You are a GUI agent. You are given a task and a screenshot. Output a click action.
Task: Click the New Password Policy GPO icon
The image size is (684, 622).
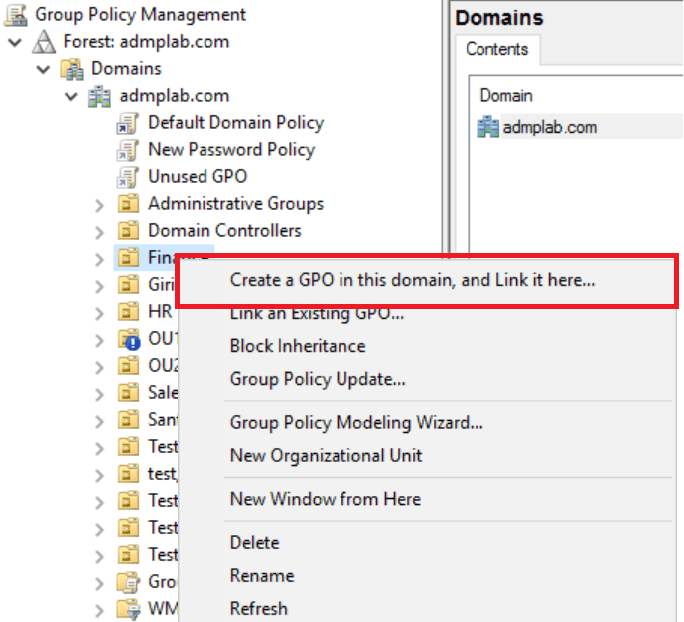128,150
